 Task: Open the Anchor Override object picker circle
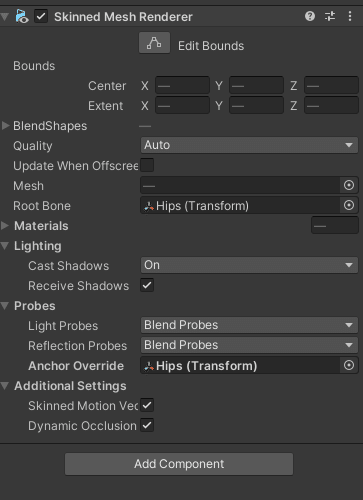click(349, 365)
